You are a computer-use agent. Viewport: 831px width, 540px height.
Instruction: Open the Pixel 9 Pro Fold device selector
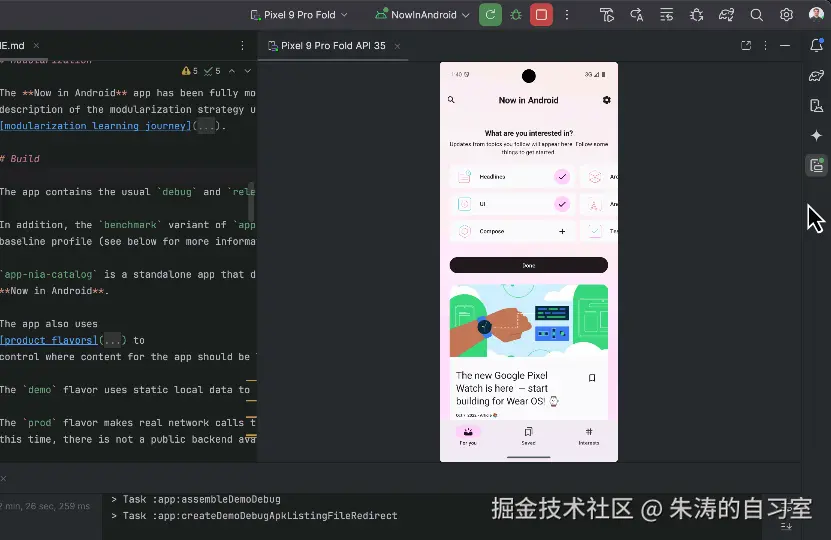pyautogui.click(x=299, y=15)
